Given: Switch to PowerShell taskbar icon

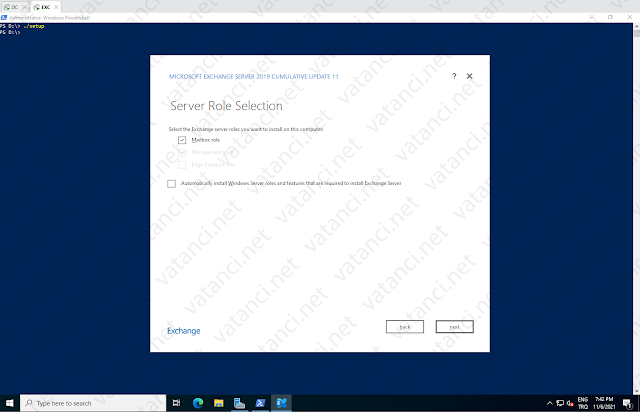Looking at the screenshot, I should pyautogui.click(x=260, y=403).
